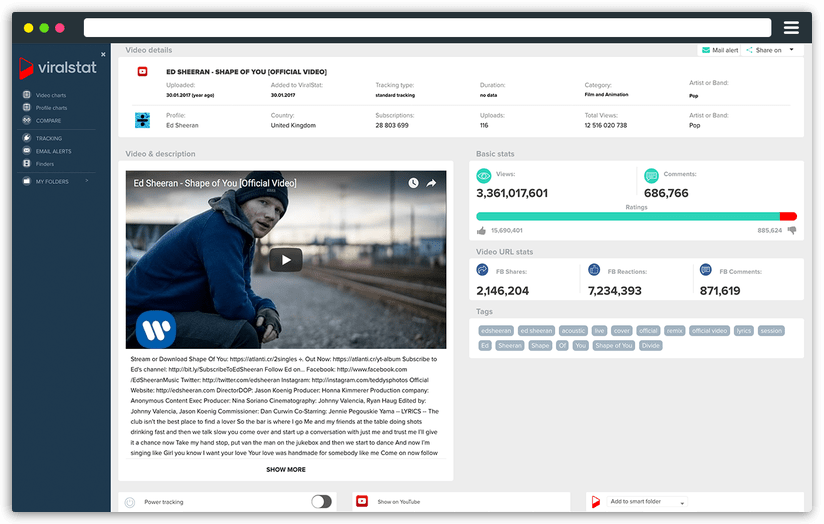Toggle the Power tracking switch
Screen dimensions: 824x524
[x=322, y=502]
